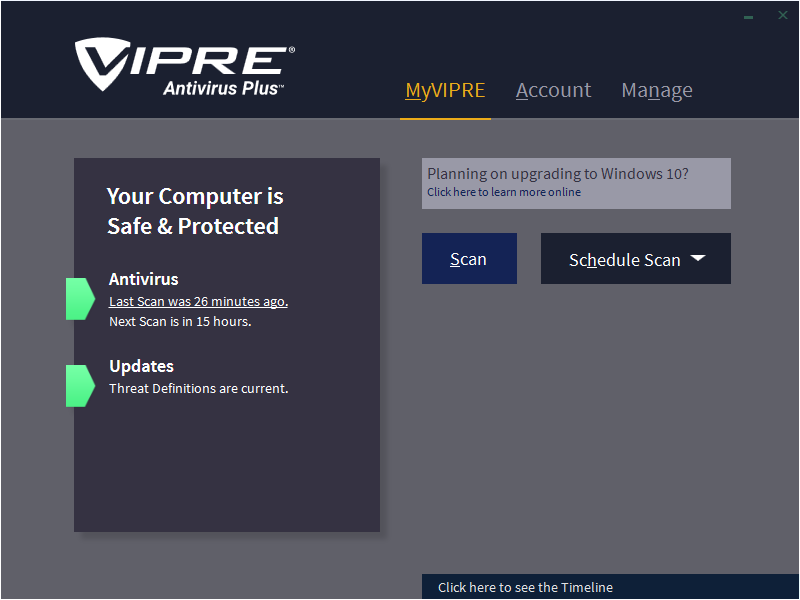Open the Account tab
The height and width of the screenshot is (600, 800).
coord(553,90)
